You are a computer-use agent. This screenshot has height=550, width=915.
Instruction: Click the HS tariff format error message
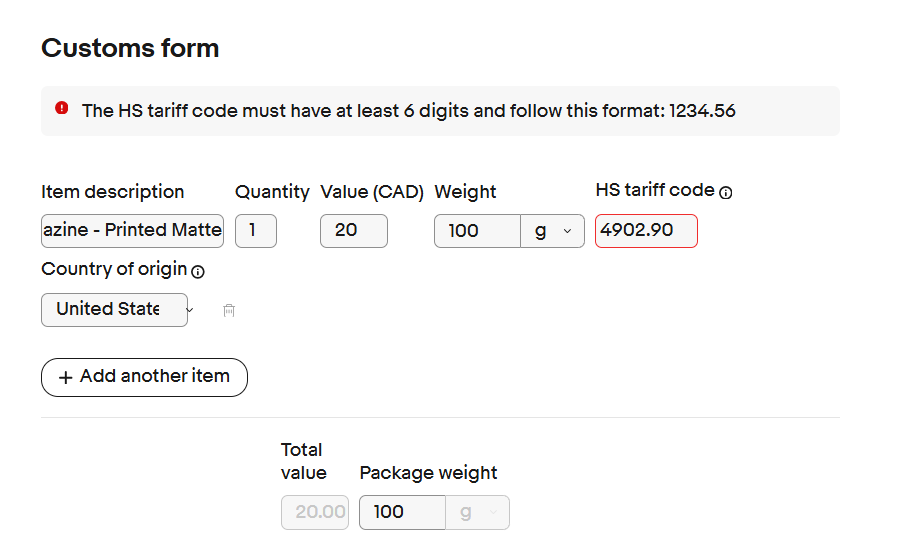coord(408,111)
